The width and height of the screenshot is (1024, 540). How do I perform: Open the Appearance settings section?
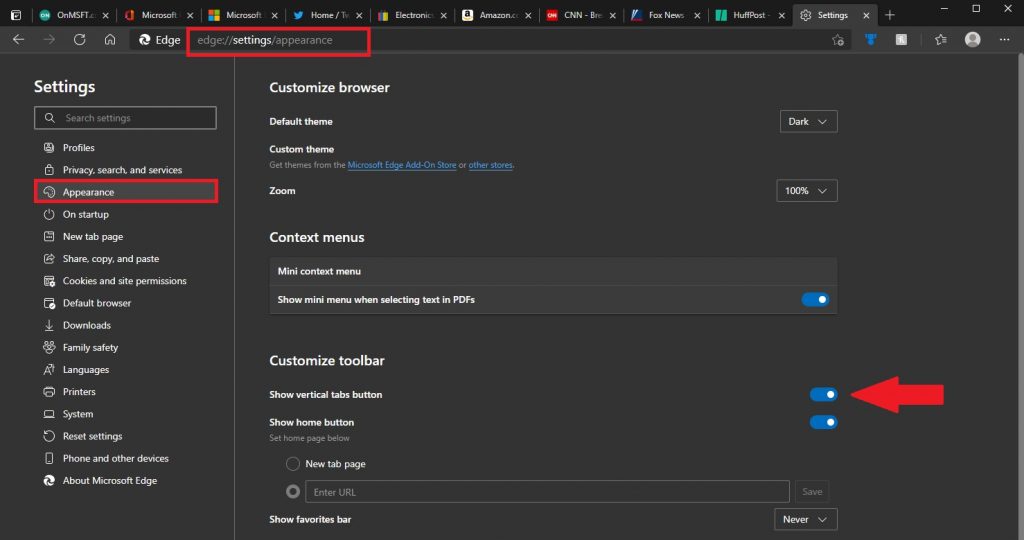point(125,192)
